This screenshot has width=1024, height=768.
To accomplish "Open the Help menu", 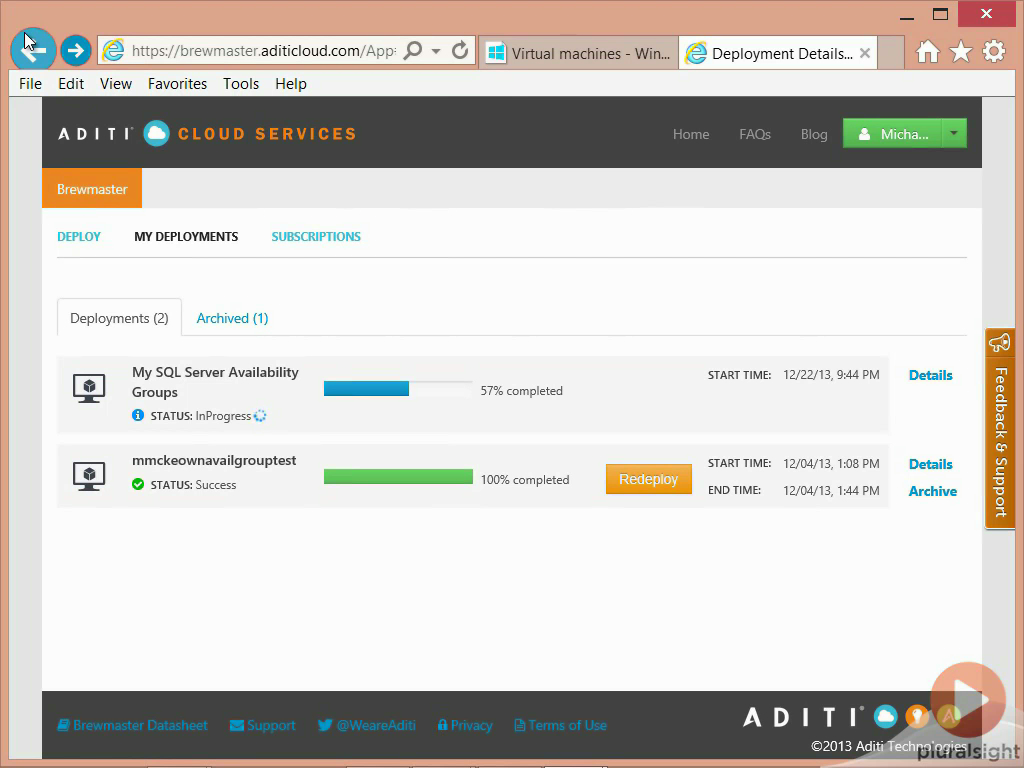I will pyautogui.click(x=291, y=84).
